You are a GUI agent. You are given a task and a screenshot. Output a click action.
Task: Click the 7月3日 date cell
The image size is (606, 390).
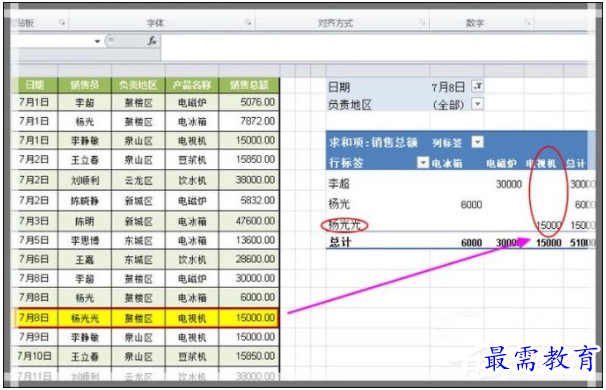(34, 221)
